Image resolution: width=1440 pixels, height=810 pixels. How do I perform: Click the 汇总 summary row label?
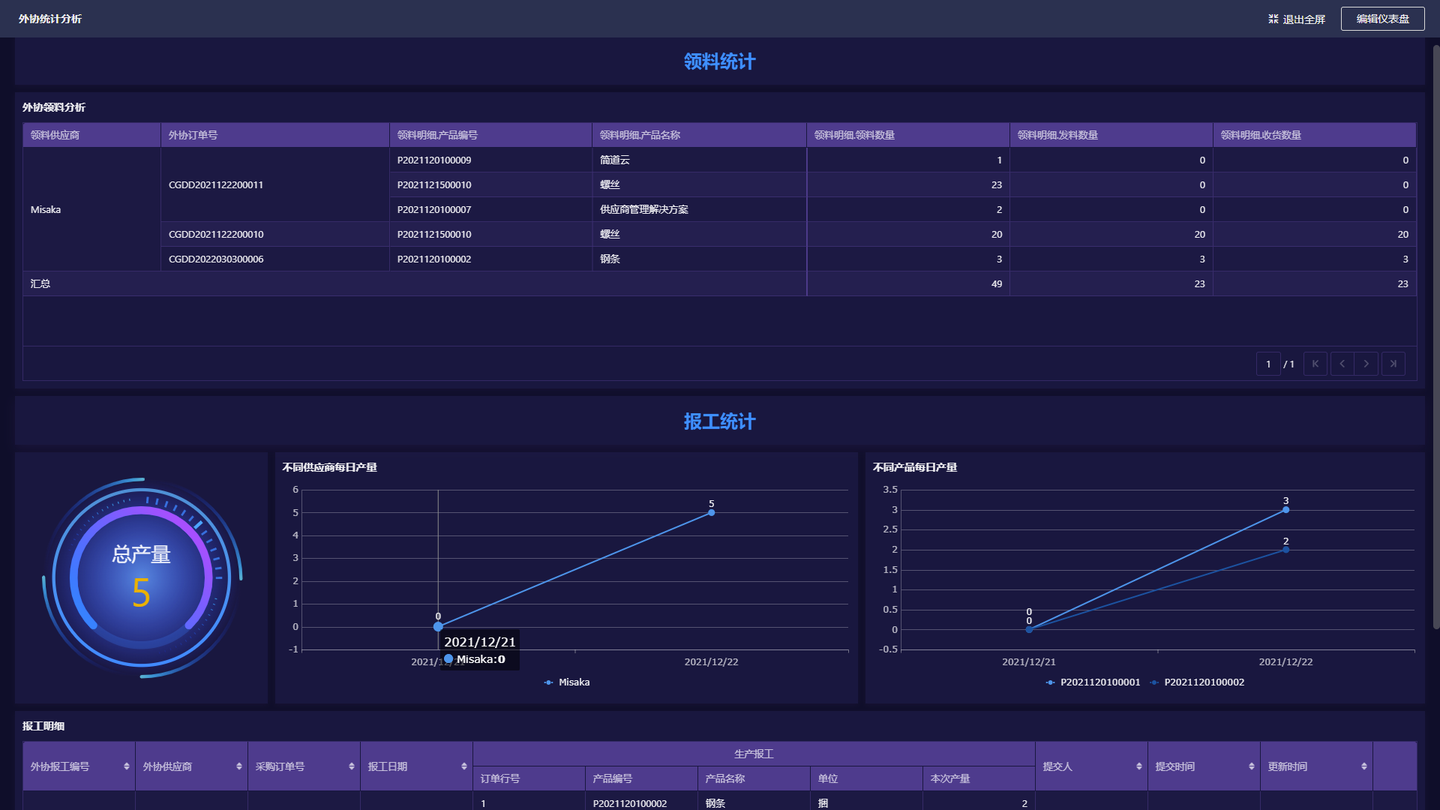tap(40, 284)
